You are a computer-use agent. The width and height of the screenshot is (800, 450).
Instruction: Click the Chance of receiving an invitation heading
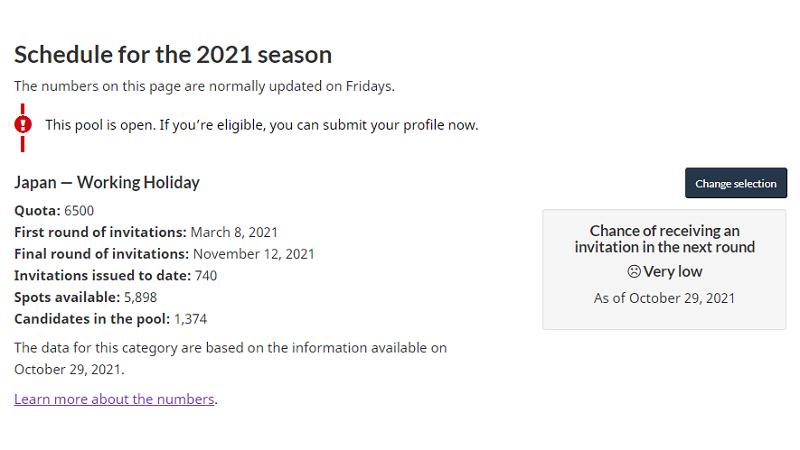click(x=664, y=239)
